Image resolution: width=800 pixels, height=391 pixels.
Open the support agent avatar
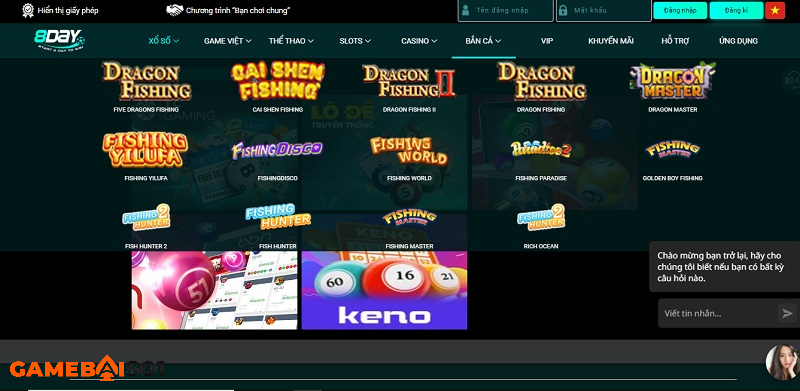[782, 362]
